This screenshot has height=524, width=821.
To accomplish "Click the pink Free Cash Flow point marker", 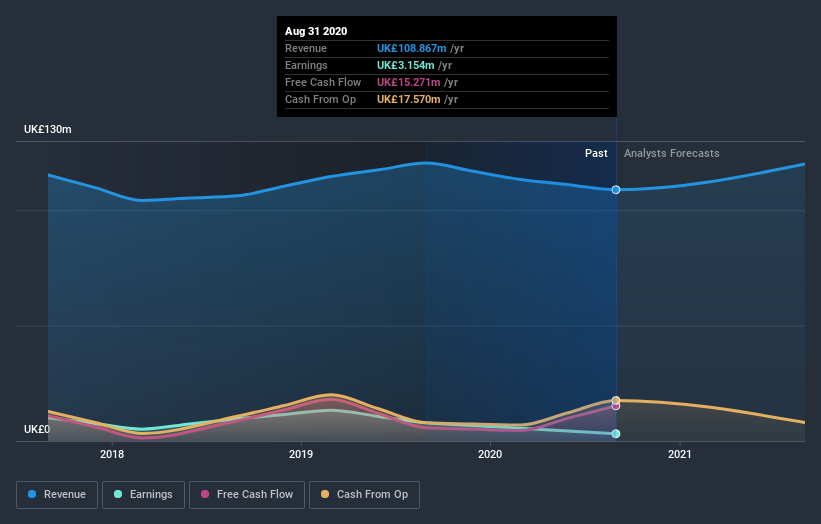I will click(616, 406).
